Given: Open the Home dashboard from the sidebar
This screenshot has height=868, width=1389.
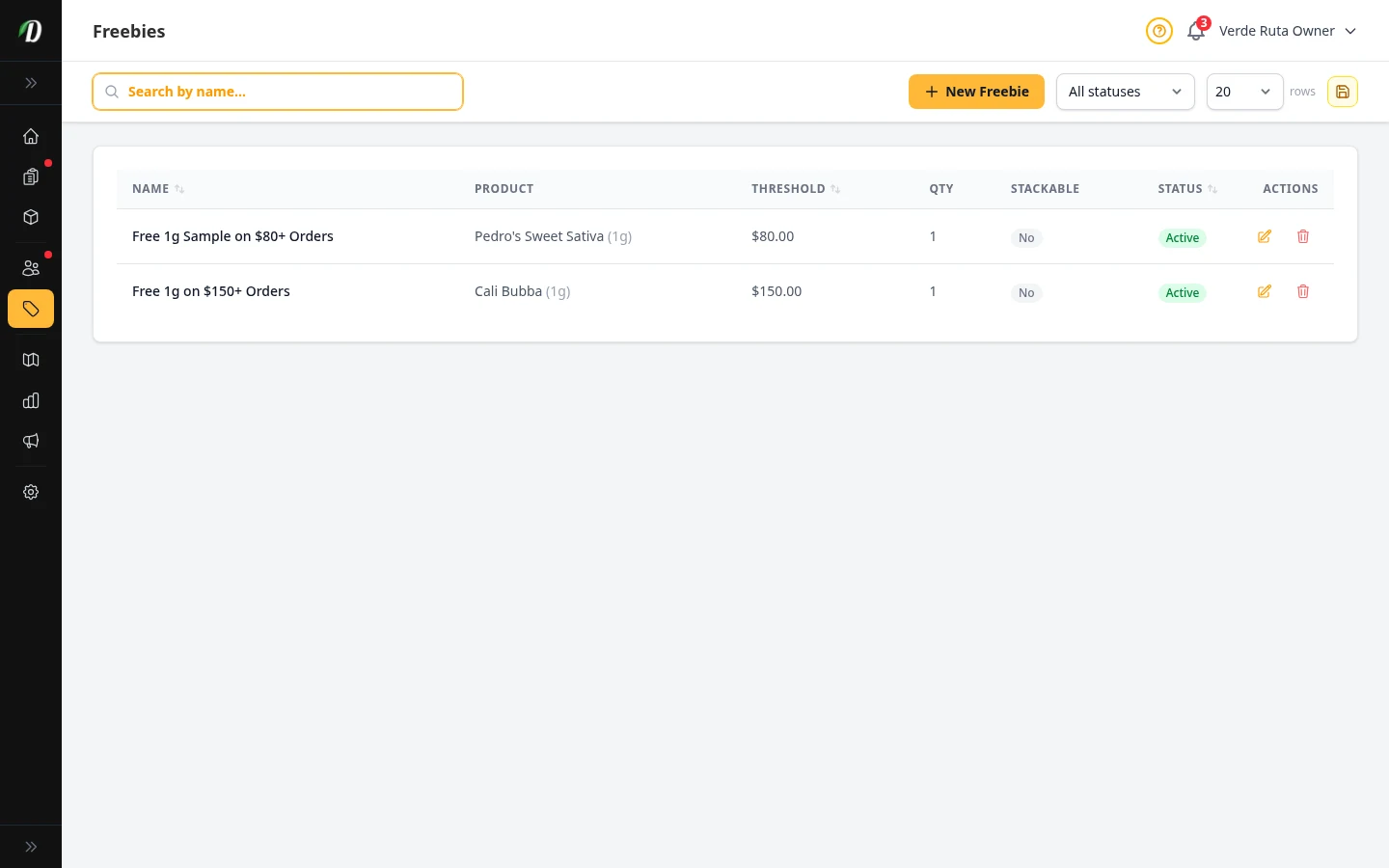Looking at the screenshot, I should [31, 136].
